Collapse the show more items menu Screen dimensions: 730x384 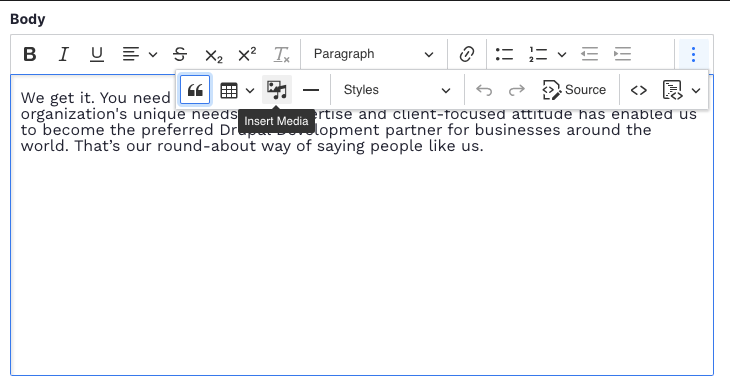coord(694,54)
